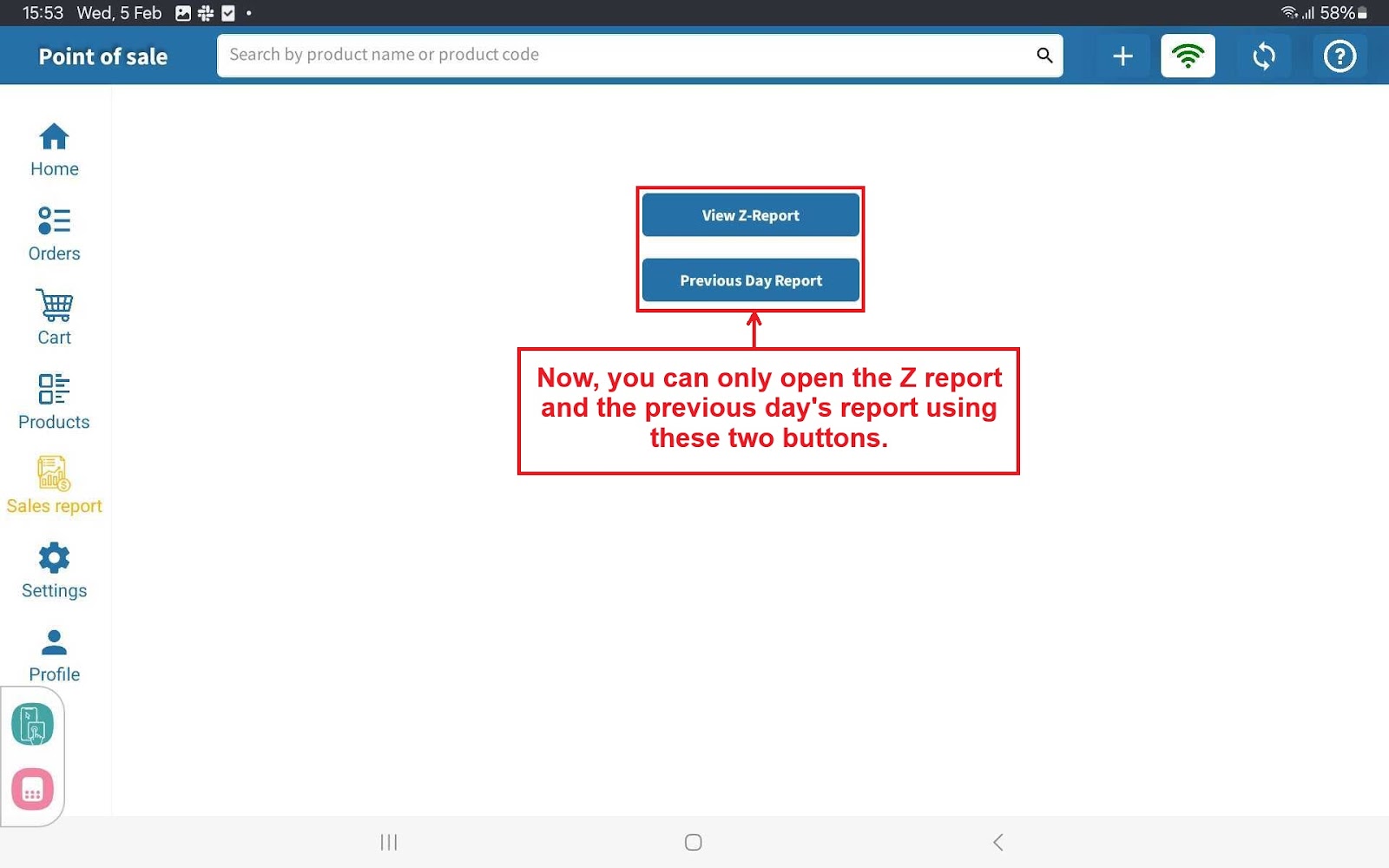1389x868 pixels.
Task: Open the Previous Day Report
Action: 750,280
